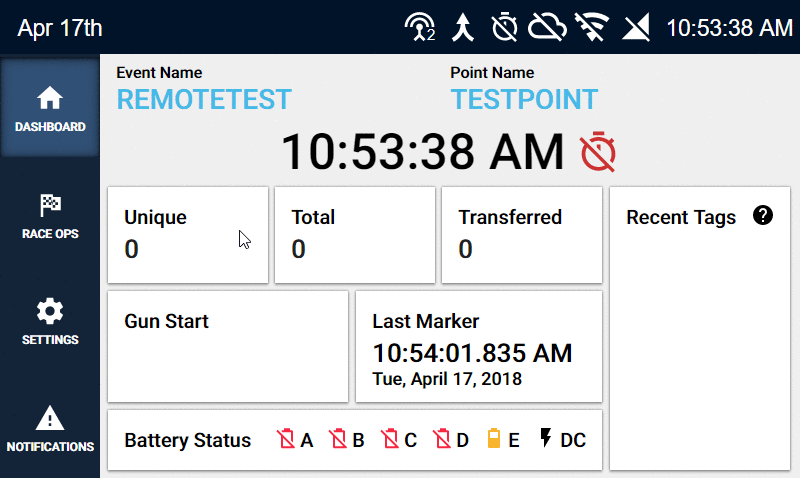Image resolution: width=800 pixels, height=478 pixels.
Task: Click the crossed-out stopwatch in top bar
Action: pyautogui.click(x=505, y=27)
